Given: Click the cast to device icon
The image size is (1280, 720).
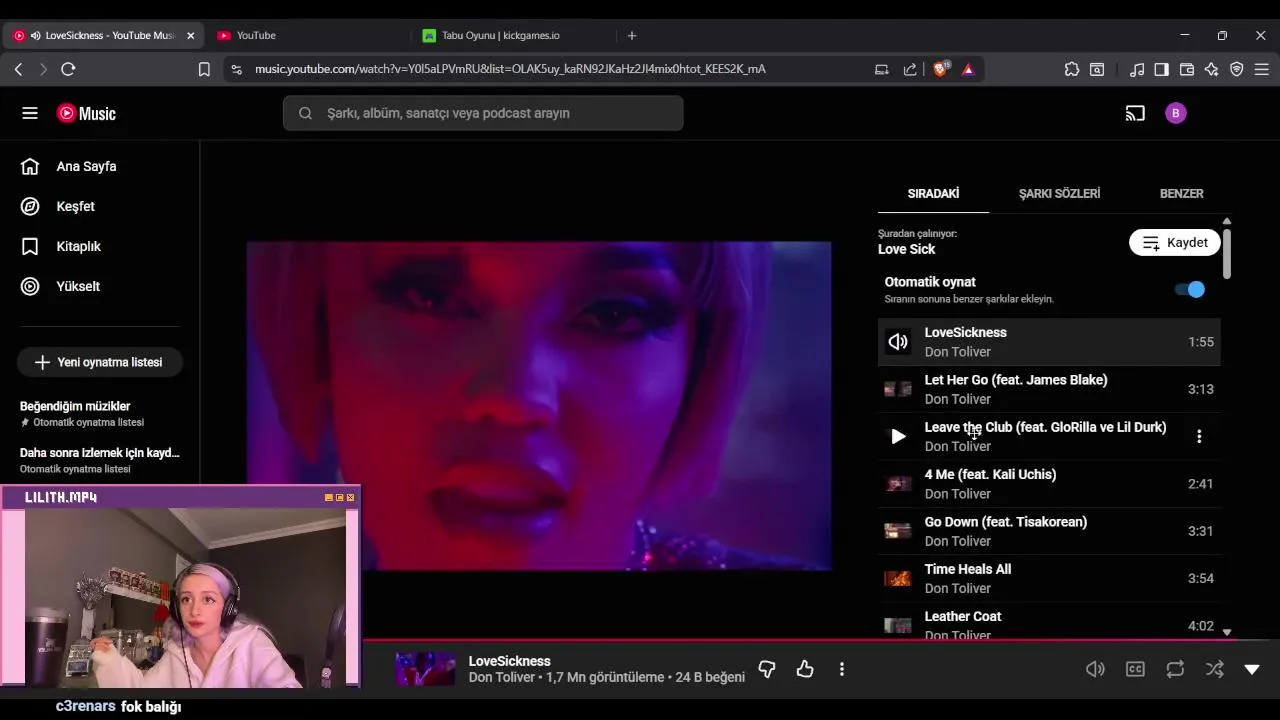Looking at the screenshot, I should 1135,113.
